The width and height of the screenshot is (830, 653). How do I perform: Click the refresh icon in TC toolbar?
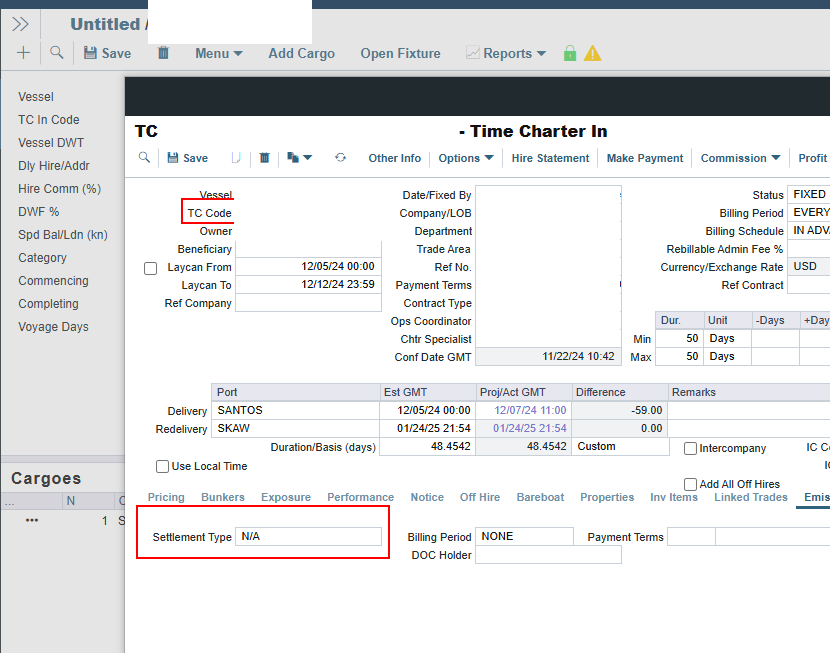pyautogui.click(x=340, y=158)
